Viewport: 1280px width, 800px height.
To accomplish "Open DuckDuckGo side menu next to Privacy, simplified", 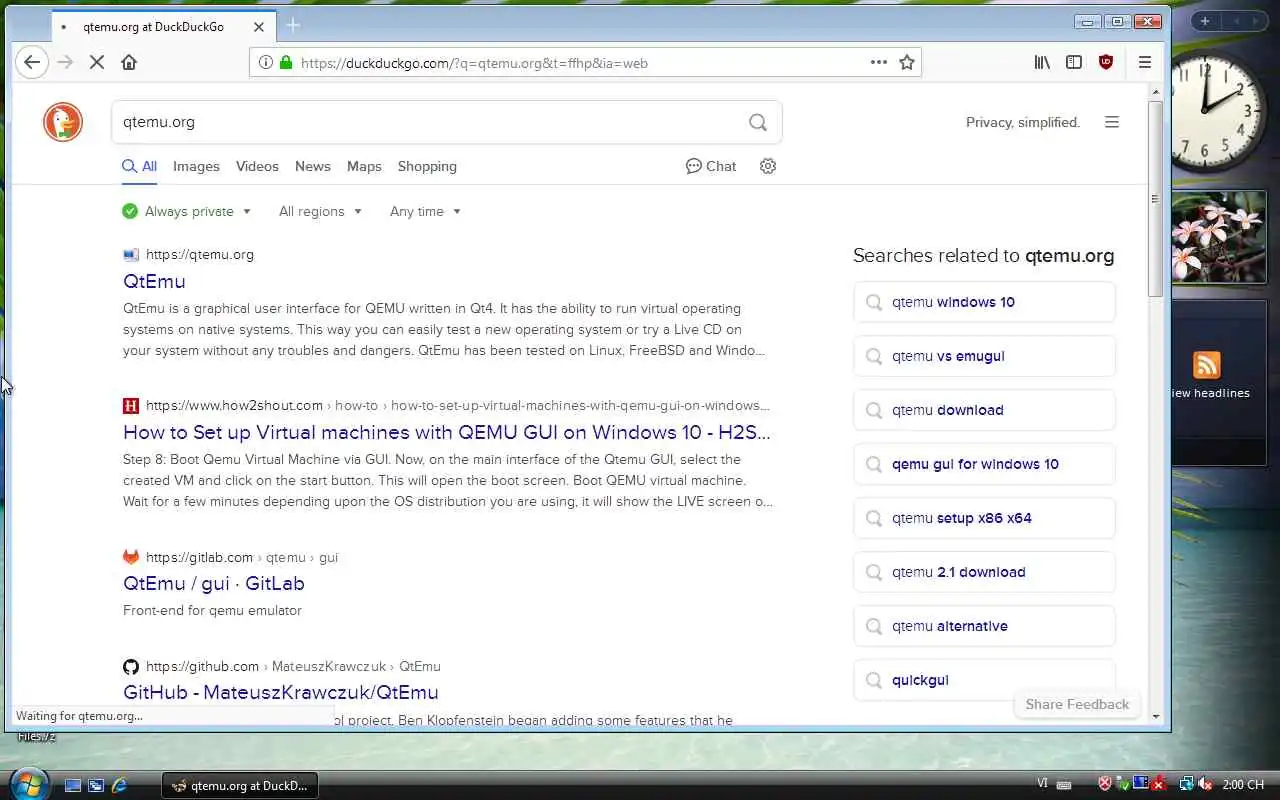I will (x=1111, y=122).
